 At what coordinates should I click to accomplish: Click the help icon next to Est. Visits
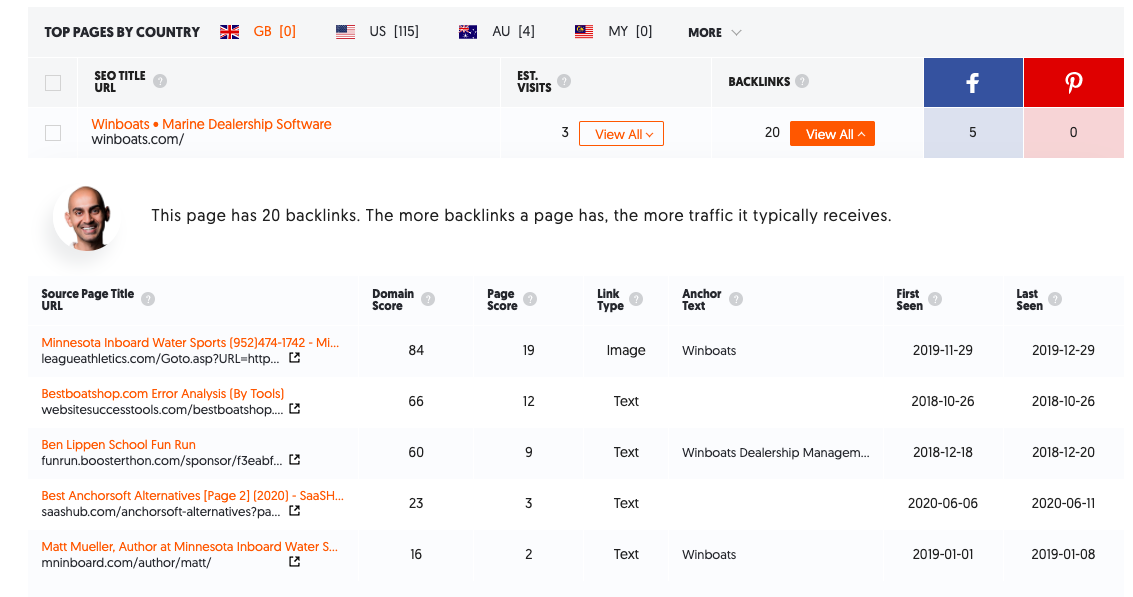click(x=564, y=81)
